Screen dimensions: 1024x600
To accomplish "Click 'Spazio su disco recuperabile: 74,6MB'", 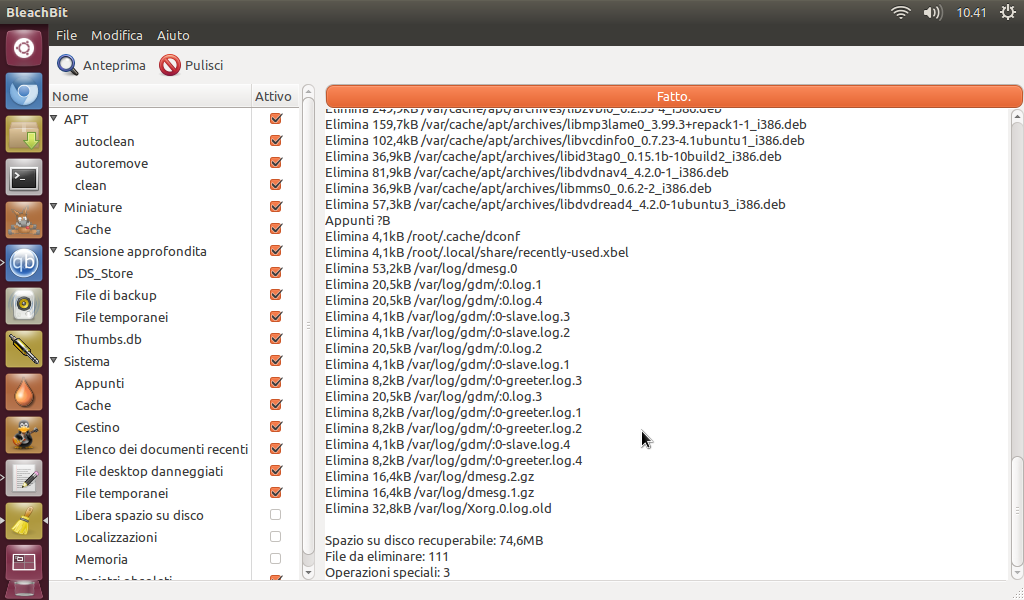I will (434, 540).
